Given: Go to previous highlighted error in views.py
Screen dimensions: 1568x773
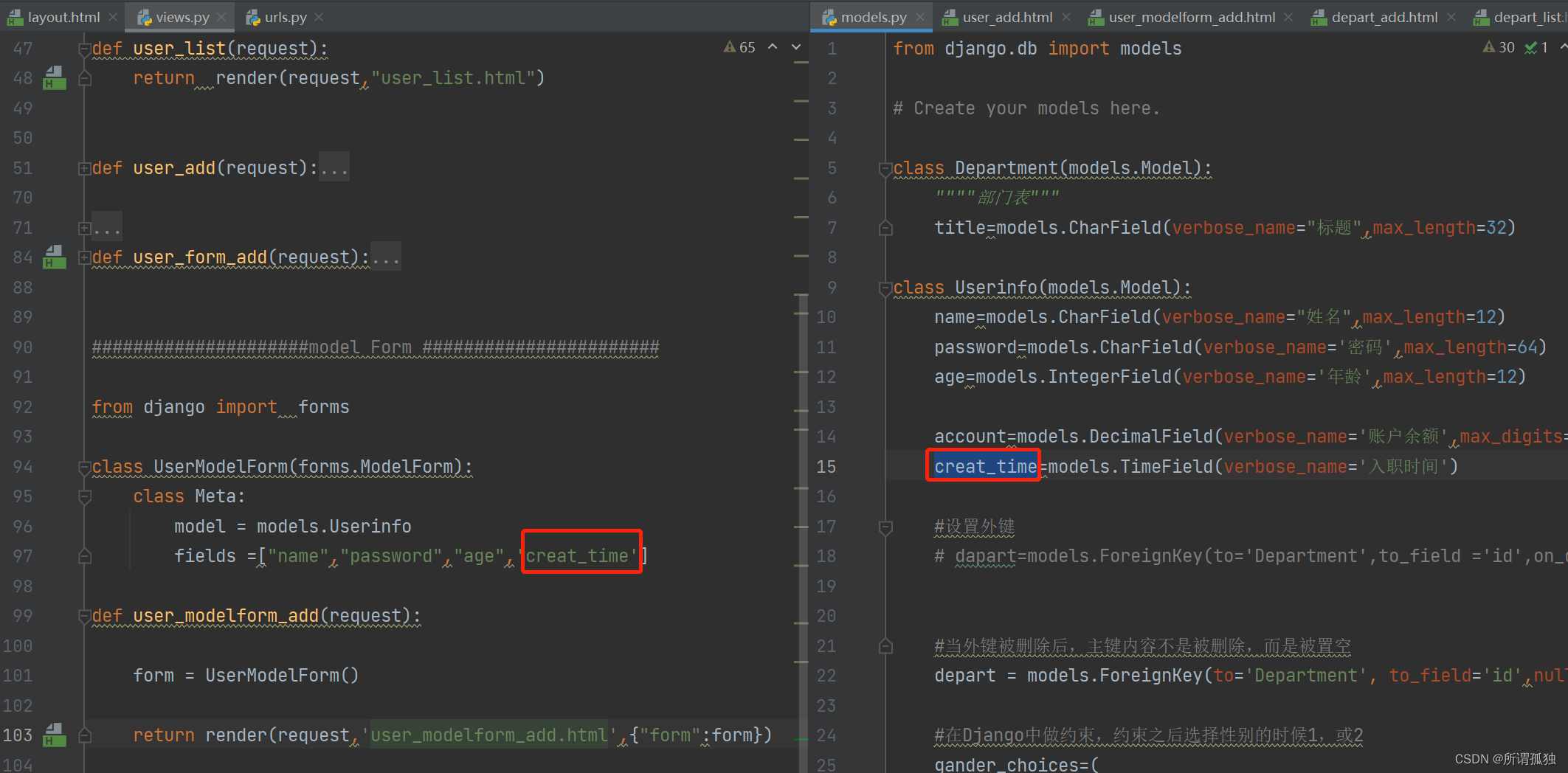Looking at the screenshot, I should pos(773,47).
